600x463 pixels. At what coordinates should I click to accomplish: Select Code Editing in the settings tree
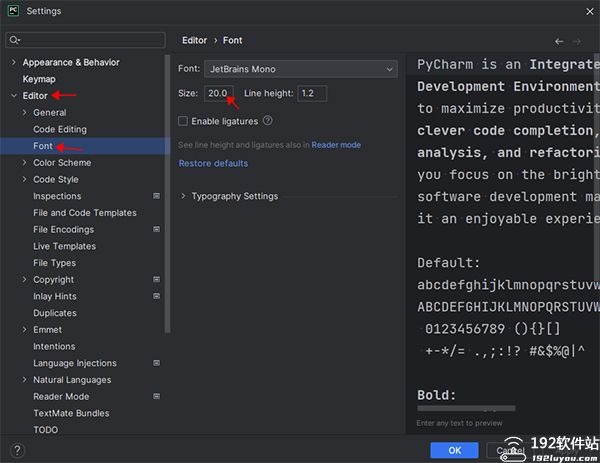[60, 129]
